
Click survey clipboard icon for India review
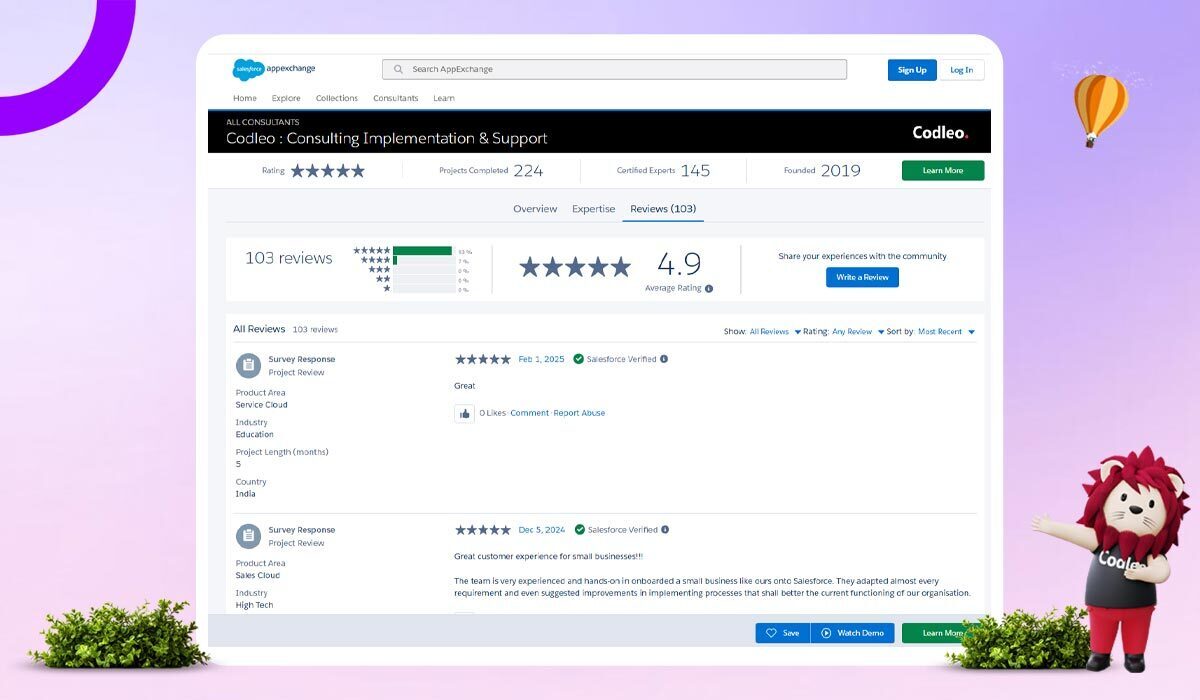pyautogui.click(x=248, y=365)
